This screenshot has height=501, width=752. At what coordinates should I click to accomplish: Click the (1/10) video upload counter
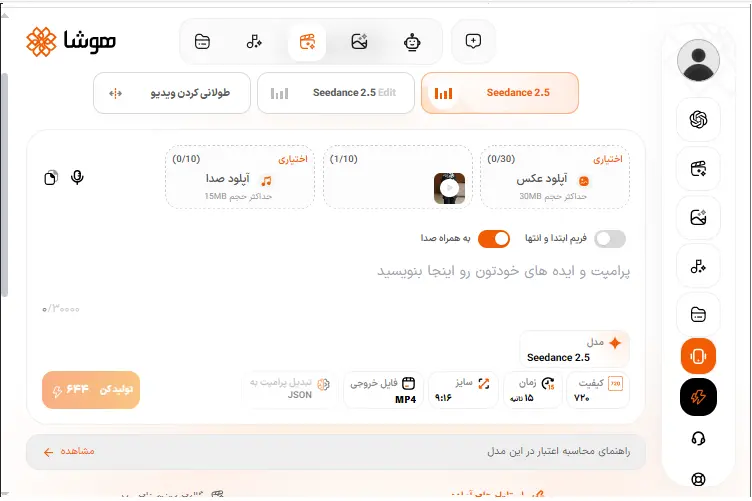tap(343, 159)
